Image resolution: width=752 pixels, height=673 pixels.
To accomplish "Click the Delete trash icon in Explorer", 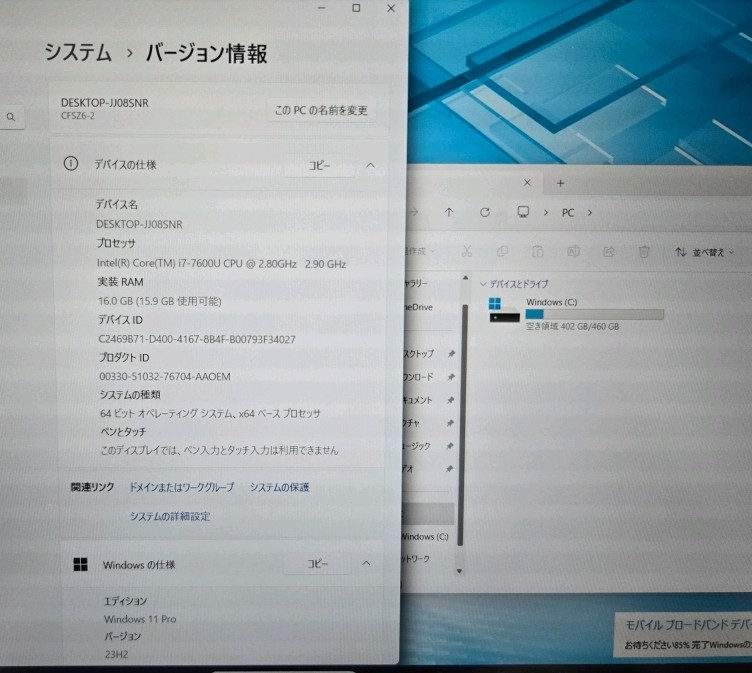I will tap(644, 251).
